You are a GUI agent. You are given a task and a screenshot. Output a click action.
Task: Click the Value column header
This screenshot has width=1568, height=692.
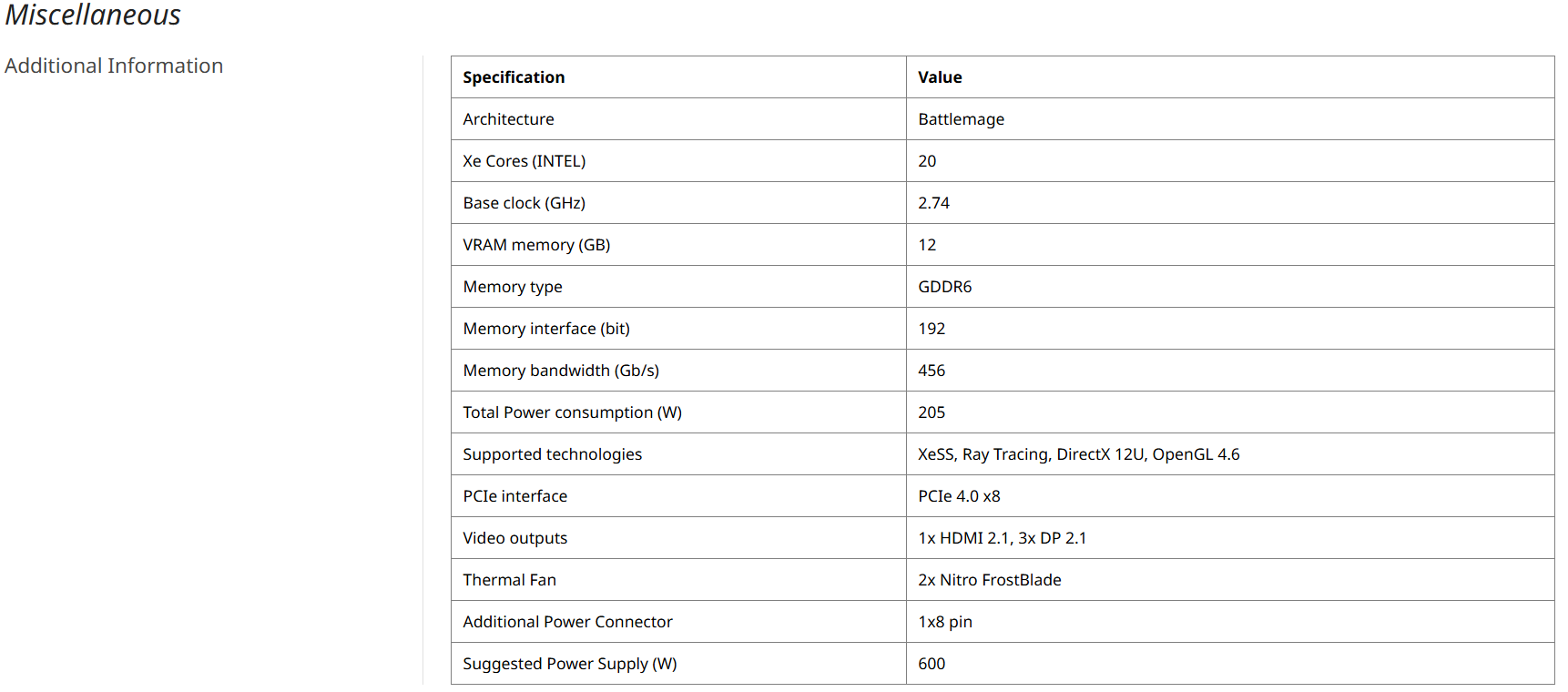coord(940,77)
